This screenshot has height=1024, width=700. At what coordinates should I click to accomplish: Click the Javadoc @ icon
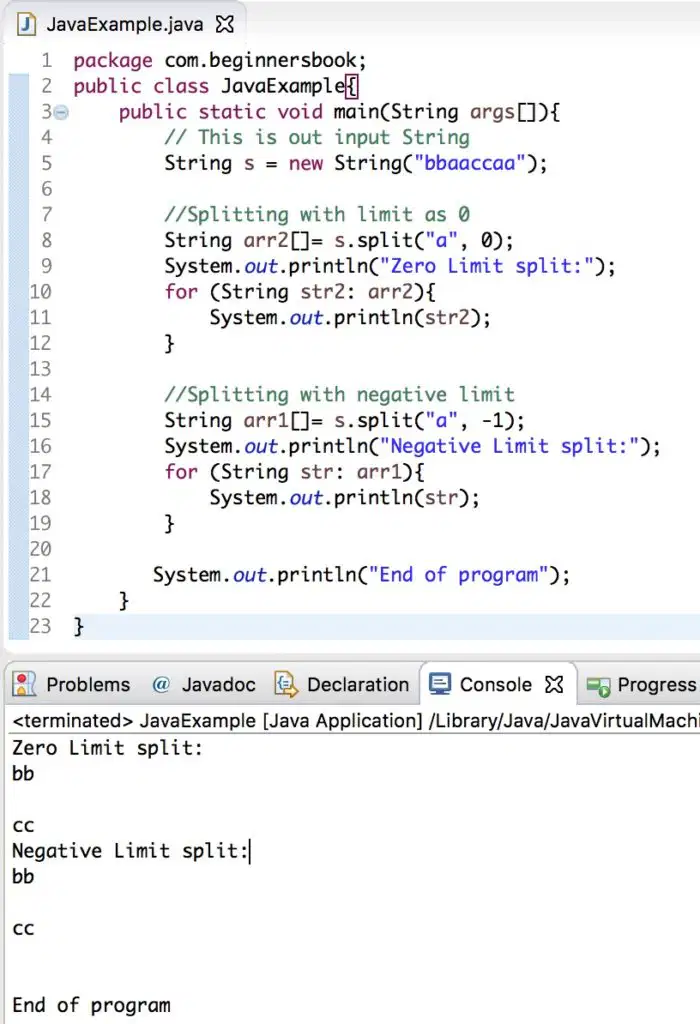coord(161,684)
